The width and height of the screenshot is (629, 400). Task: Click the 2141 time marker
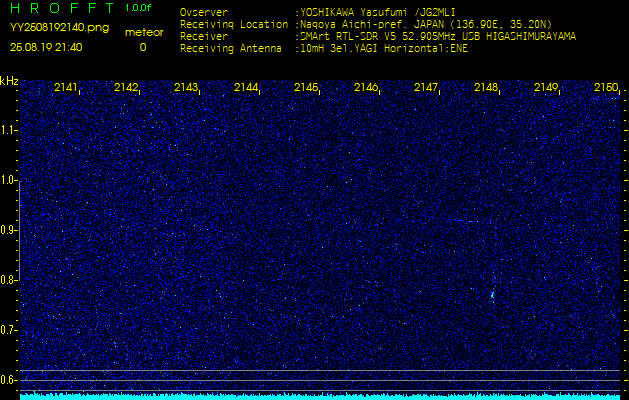[66, 87]
